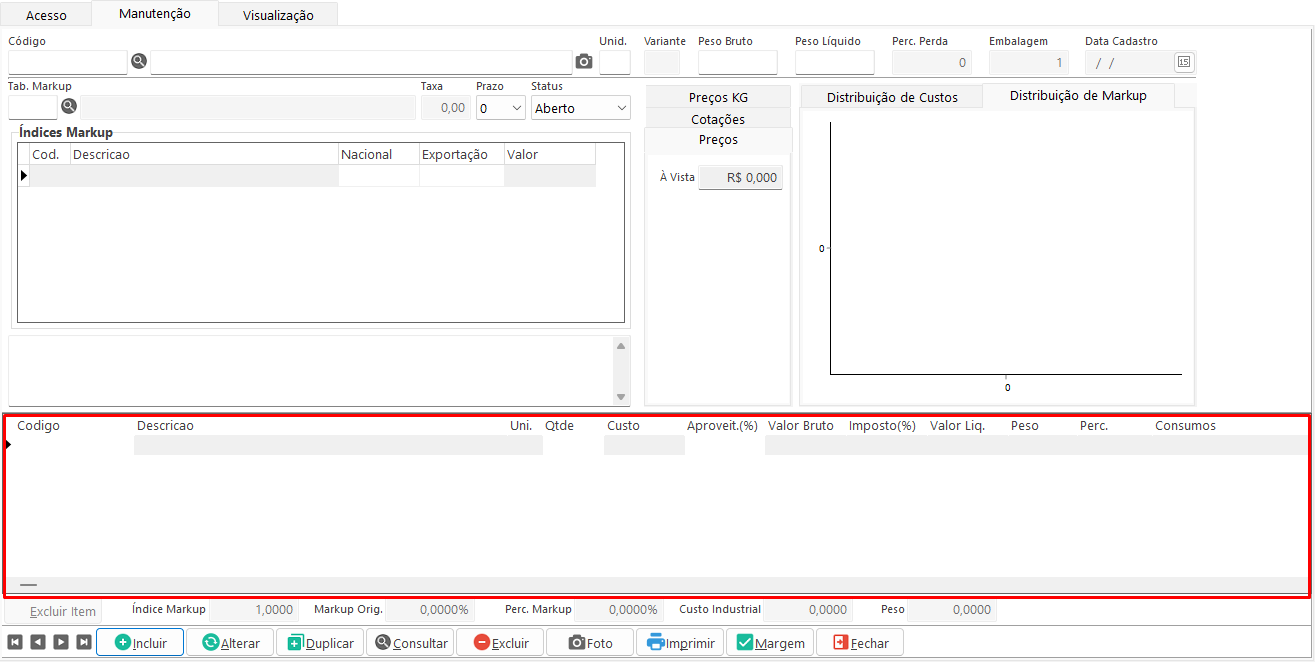Click the Peso Bruto input field

point(737,62)
